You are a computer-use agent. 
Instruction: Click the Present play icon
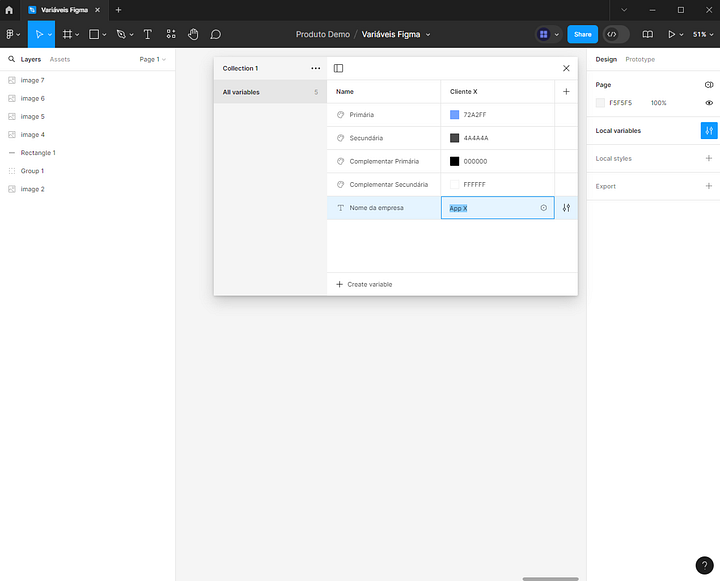671,34
